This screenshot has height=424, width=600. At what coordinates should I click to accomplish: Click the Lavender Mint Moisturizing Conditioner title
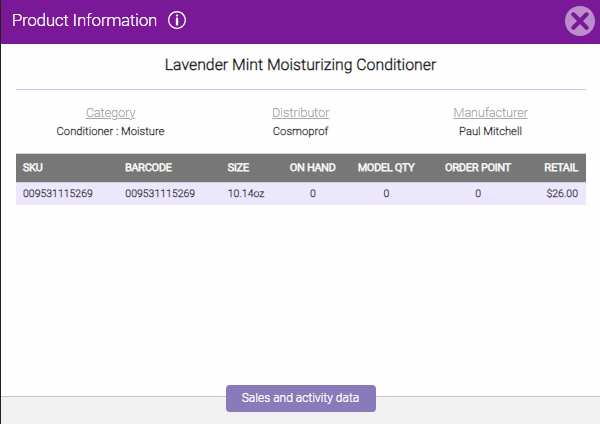300,65
